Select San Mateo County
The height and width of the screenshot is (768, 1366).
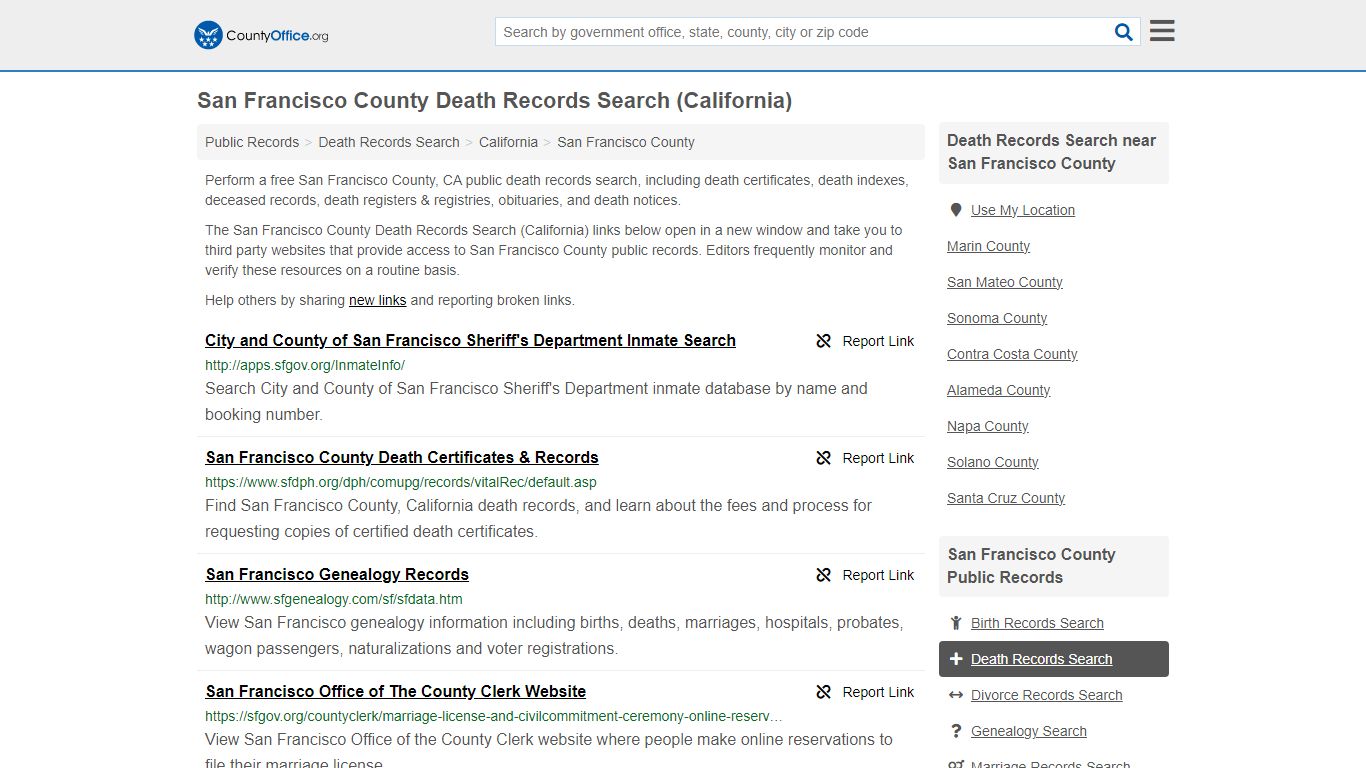[1005, 282]
